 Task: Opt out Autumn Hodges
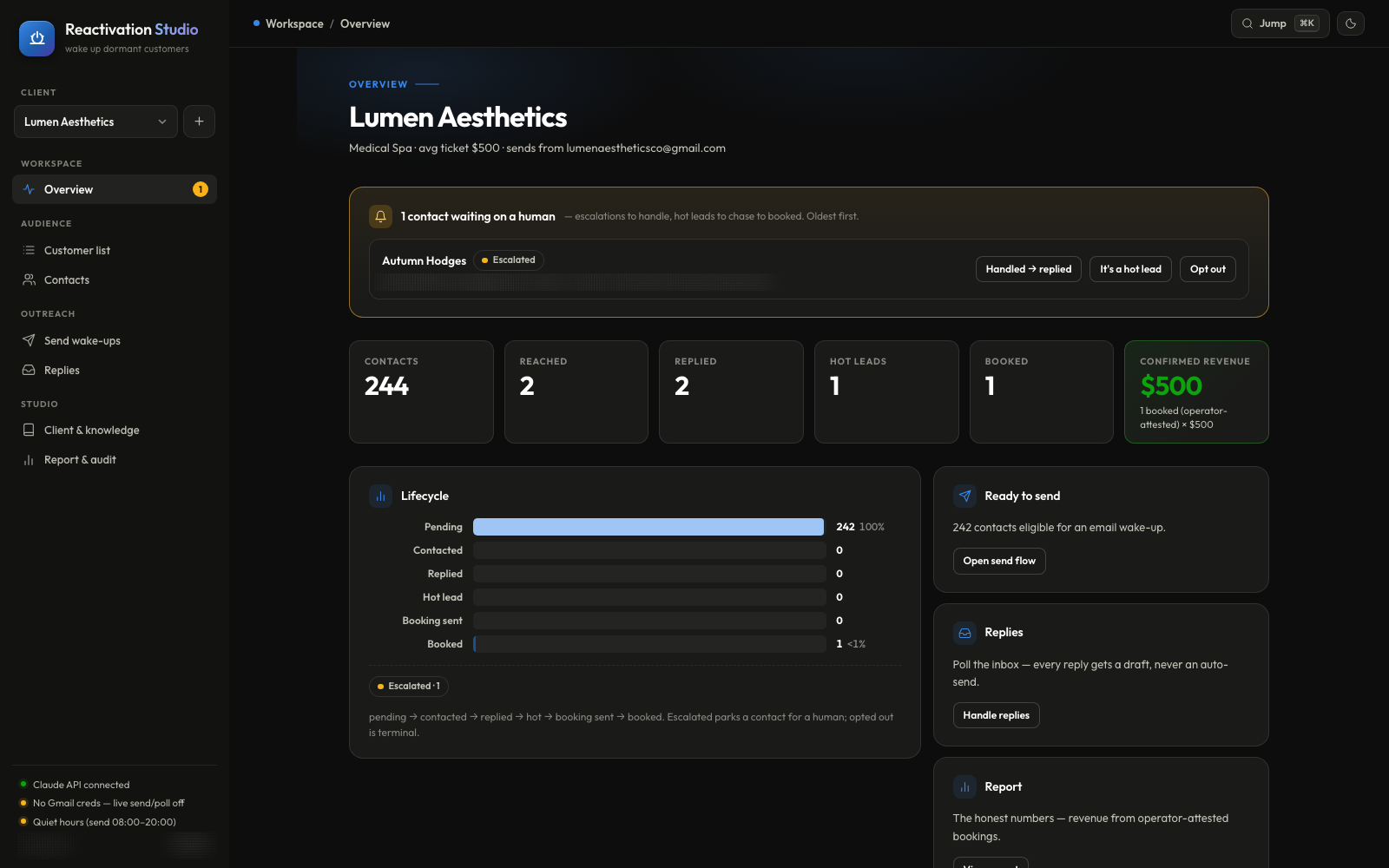[x=1208, y=269]
